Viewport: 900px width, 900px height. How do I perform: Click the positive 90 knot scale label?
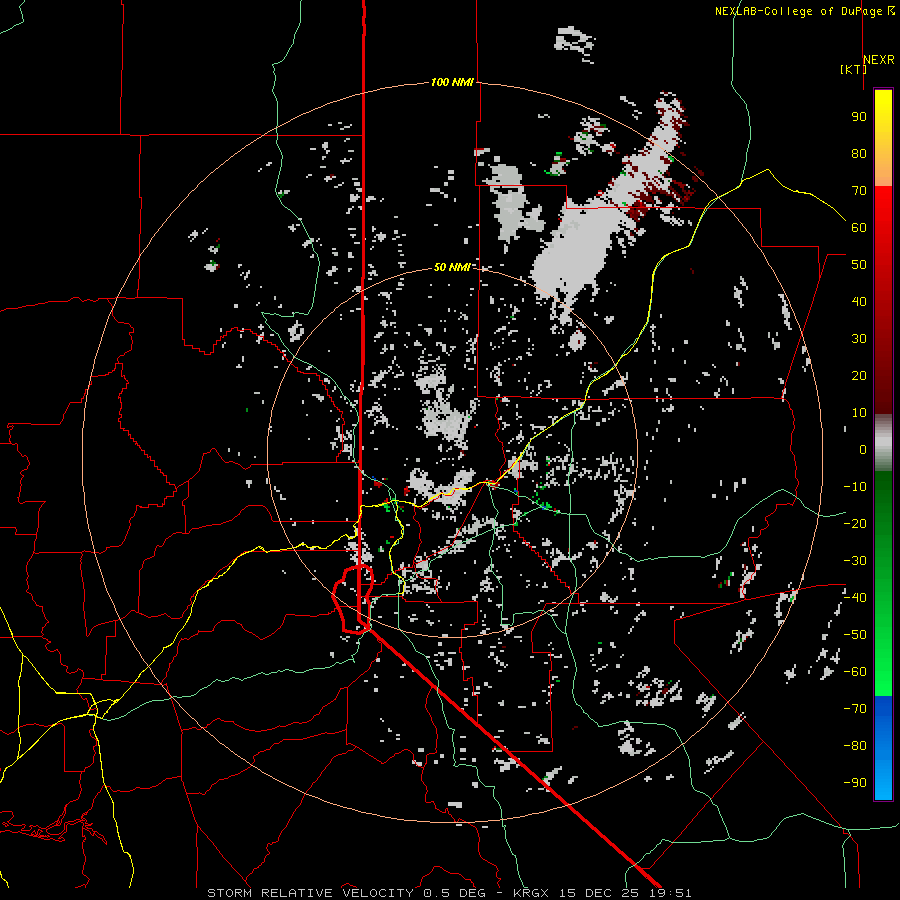tap(859, 117)
